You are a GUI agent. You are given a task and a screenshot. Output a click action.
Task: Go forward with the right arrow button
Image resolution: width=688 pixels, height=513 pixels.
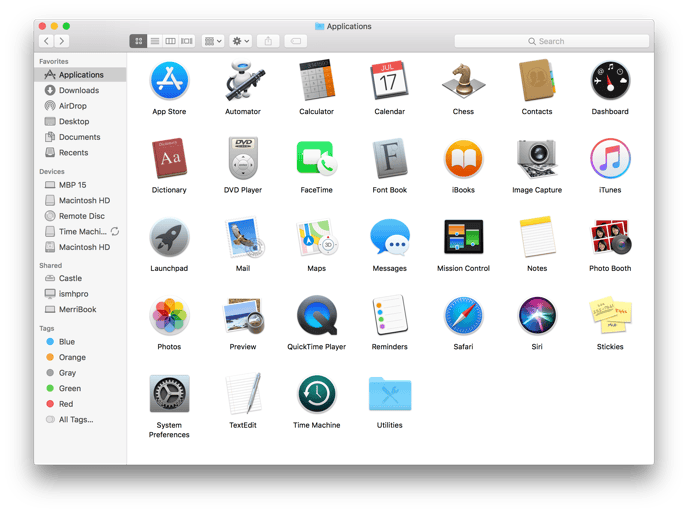pos(62,41)
